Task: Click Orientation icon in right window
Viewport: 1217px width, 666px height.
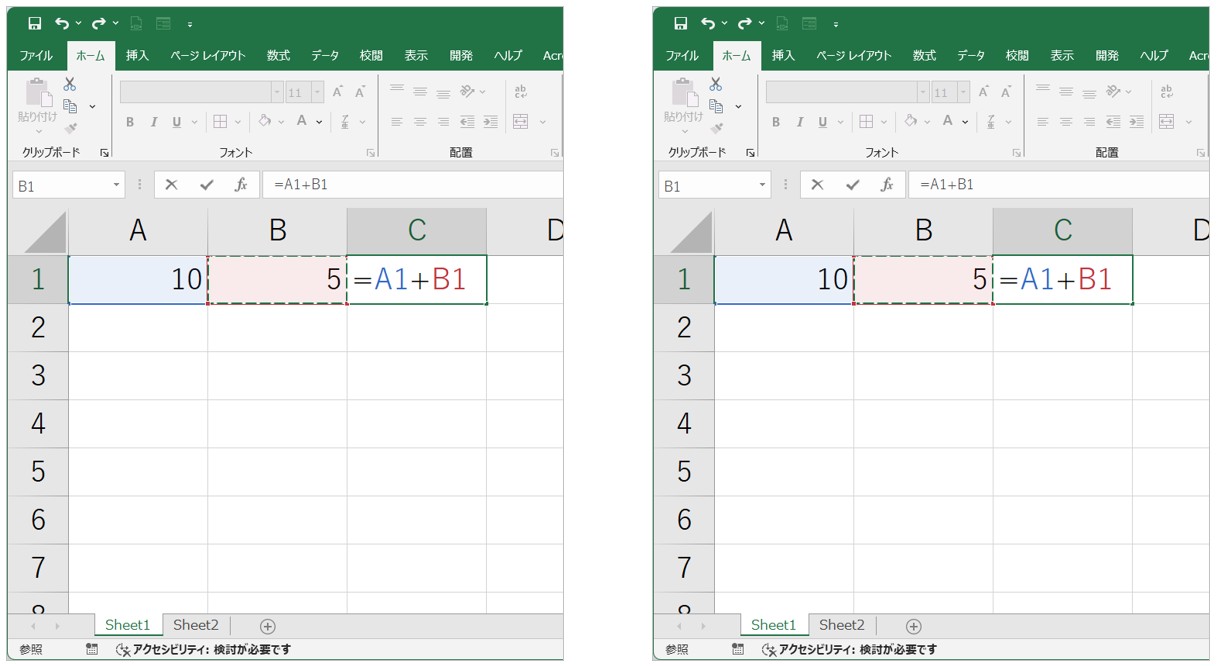Action: click(1112, 92)
